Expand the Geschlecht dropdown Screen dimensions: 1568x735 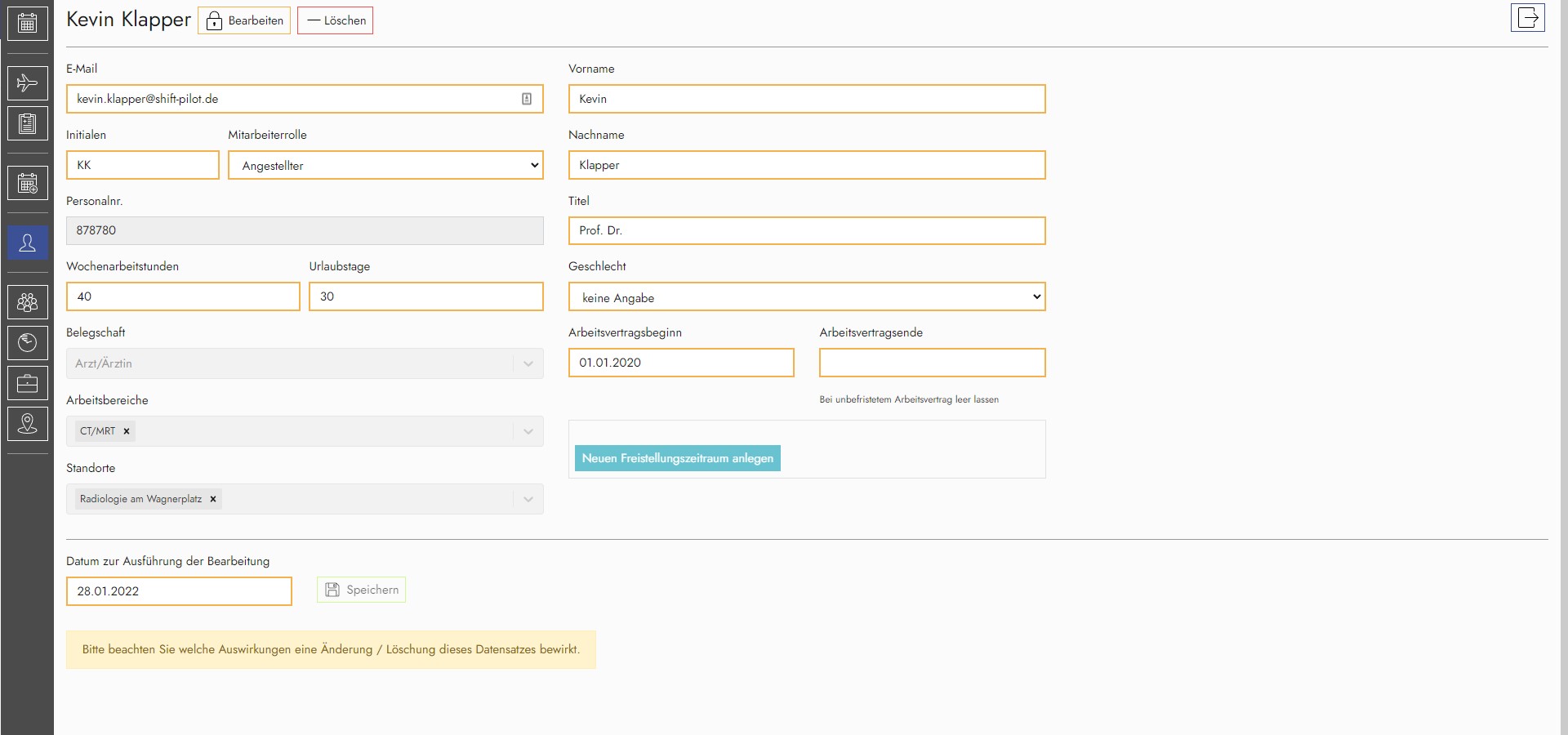pyautogui.click(x=806, y=297)
